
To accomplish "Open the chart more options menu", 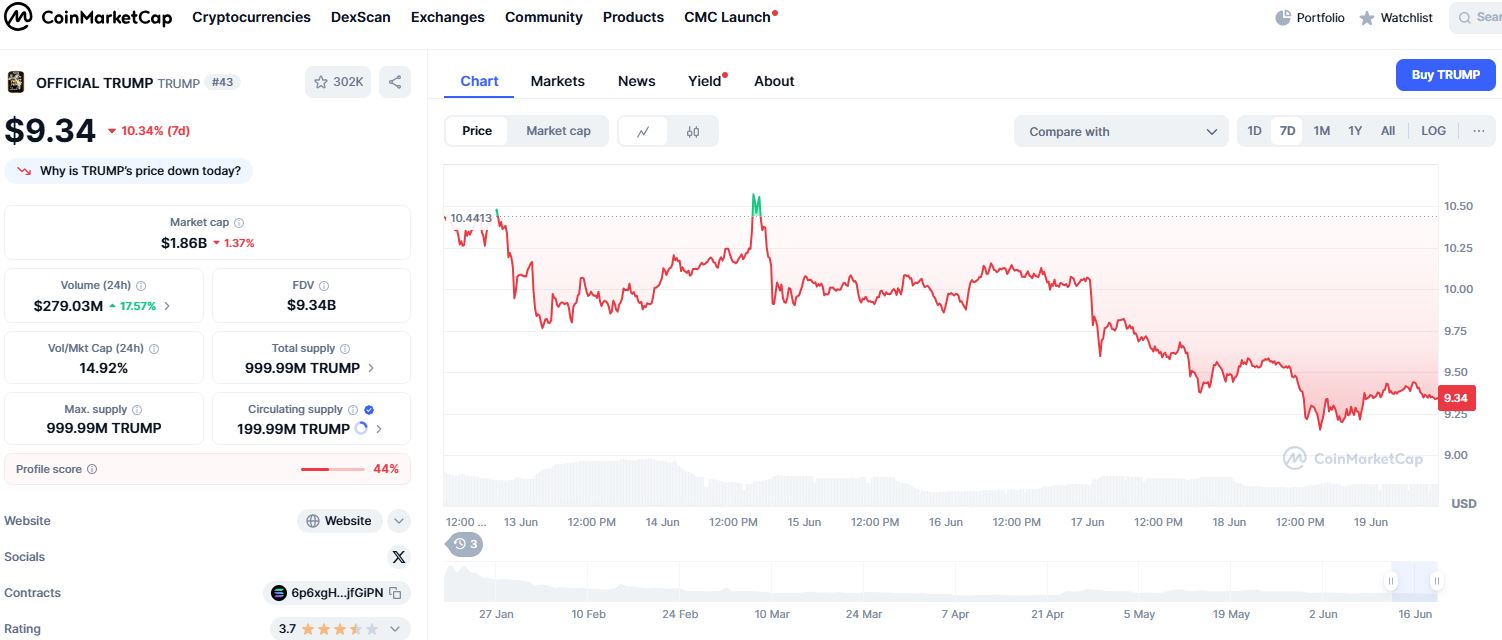I will point(1478,131).
